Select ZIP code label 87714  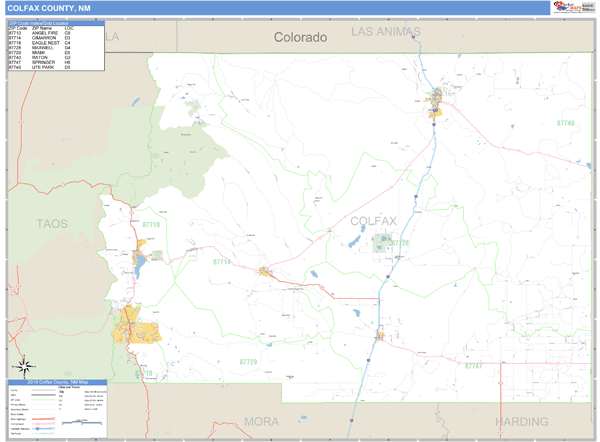click(x=222, y=261)
